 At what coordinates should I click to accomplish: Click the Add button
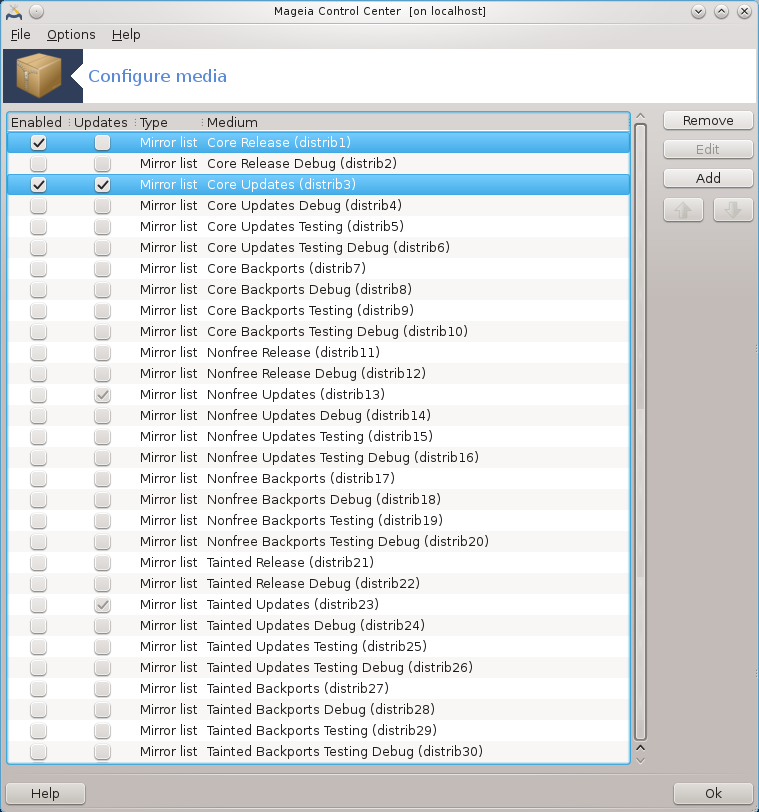pyautogui.click(x=708, y=178)
